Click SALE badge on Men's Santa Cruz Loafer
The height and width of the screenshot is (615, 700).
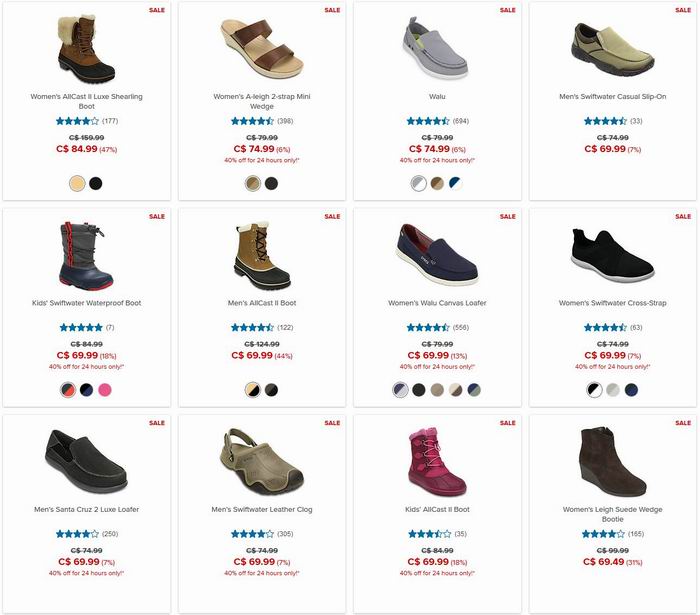pyautogui.click(x=157, y=423)
